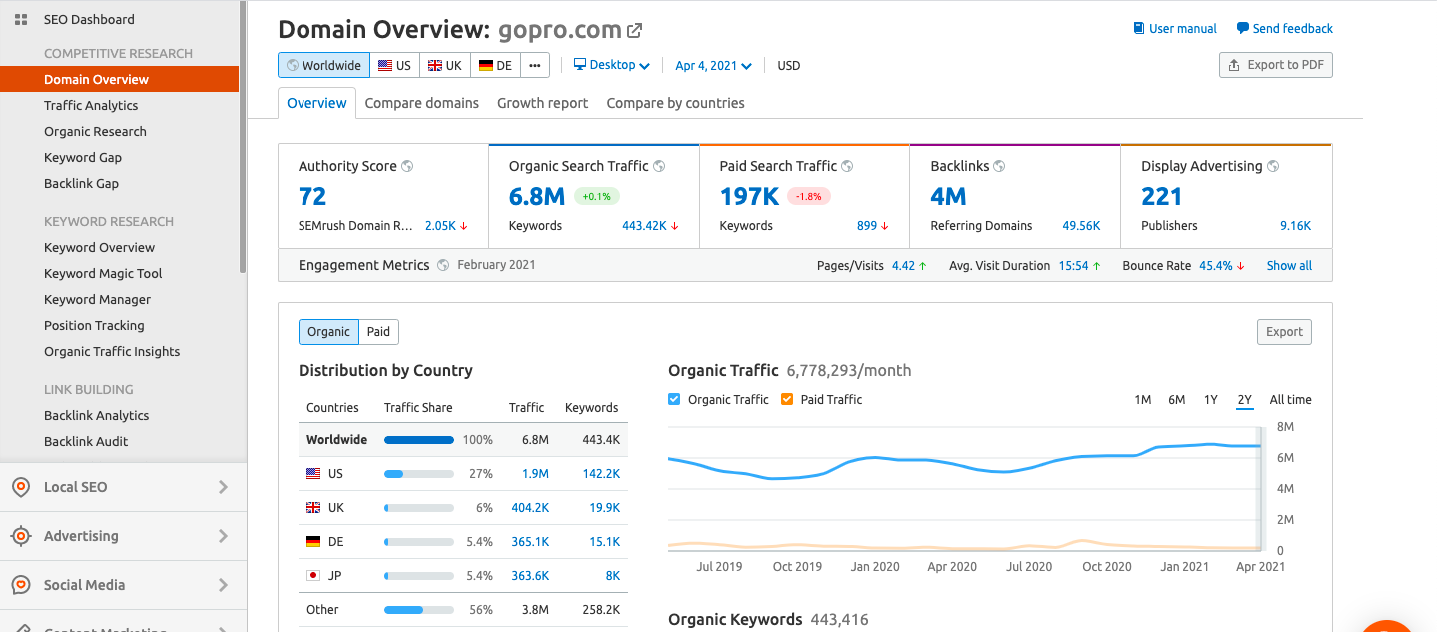The image size is (1437, 632).
Task: Click the Send feedback chat icon
Action: pyautogui.click(x=1242, y=28)
